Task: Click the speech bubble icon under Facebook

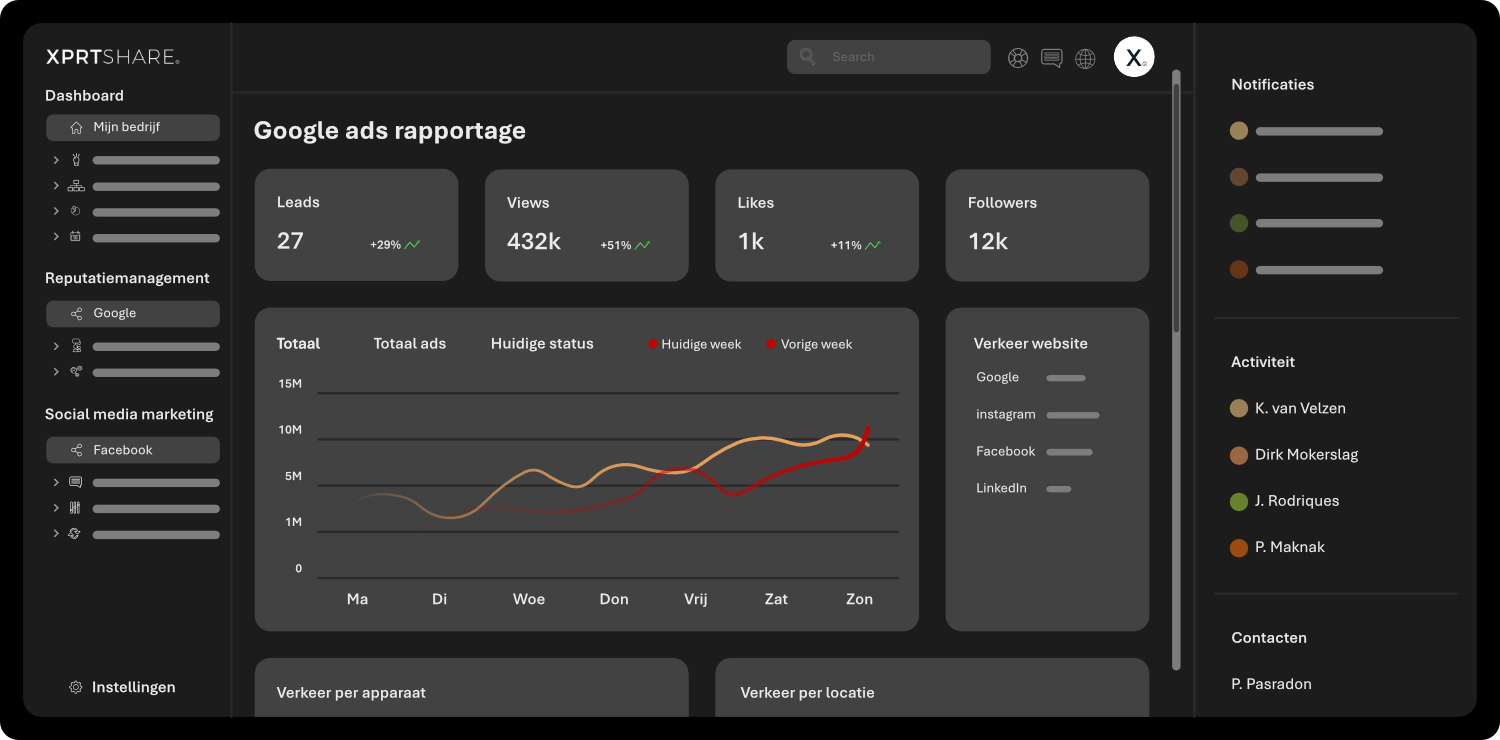Action: (76, 482)
